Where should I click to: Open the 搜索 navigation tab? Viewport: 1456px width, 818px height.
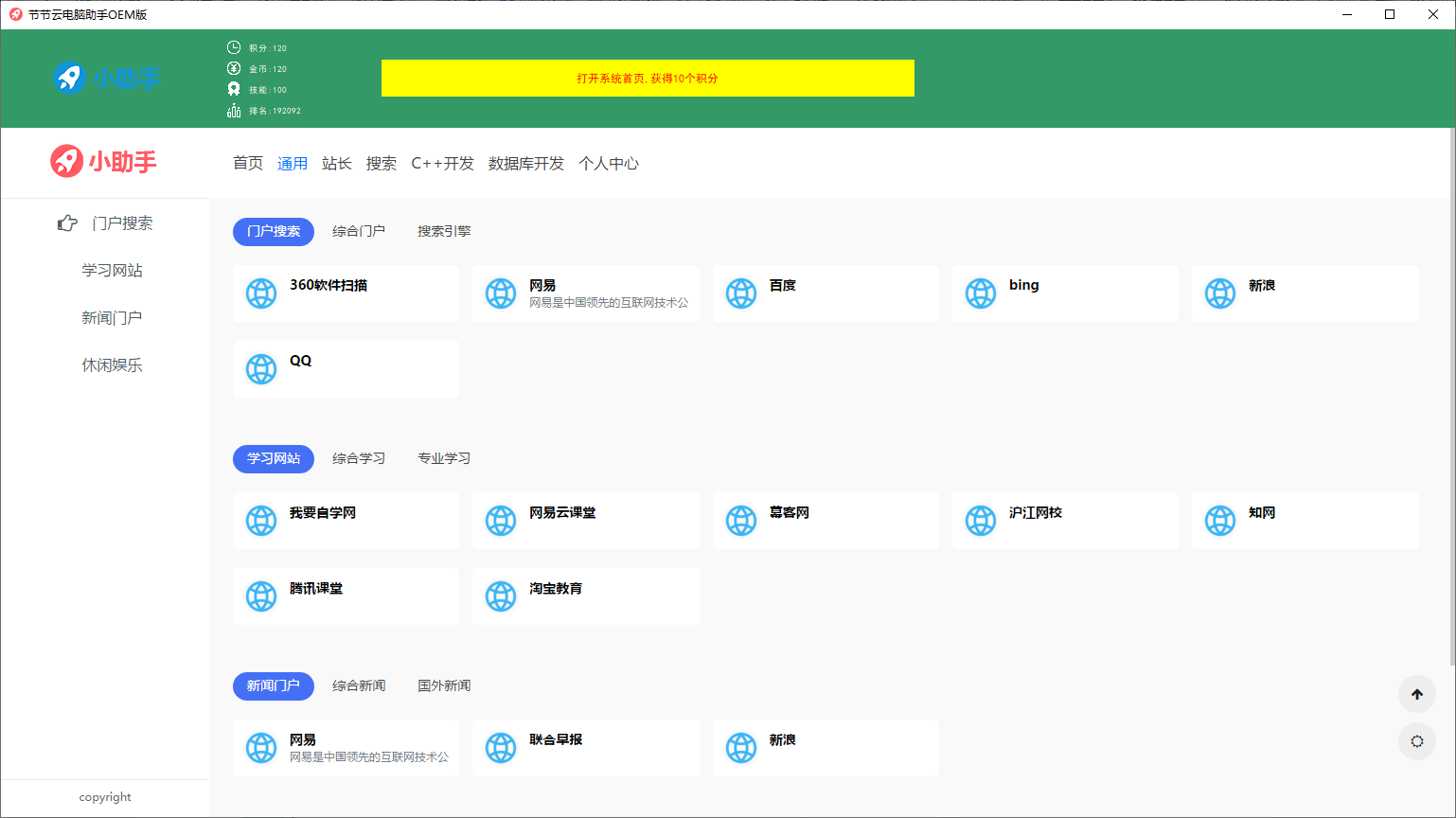coord(382,163)
